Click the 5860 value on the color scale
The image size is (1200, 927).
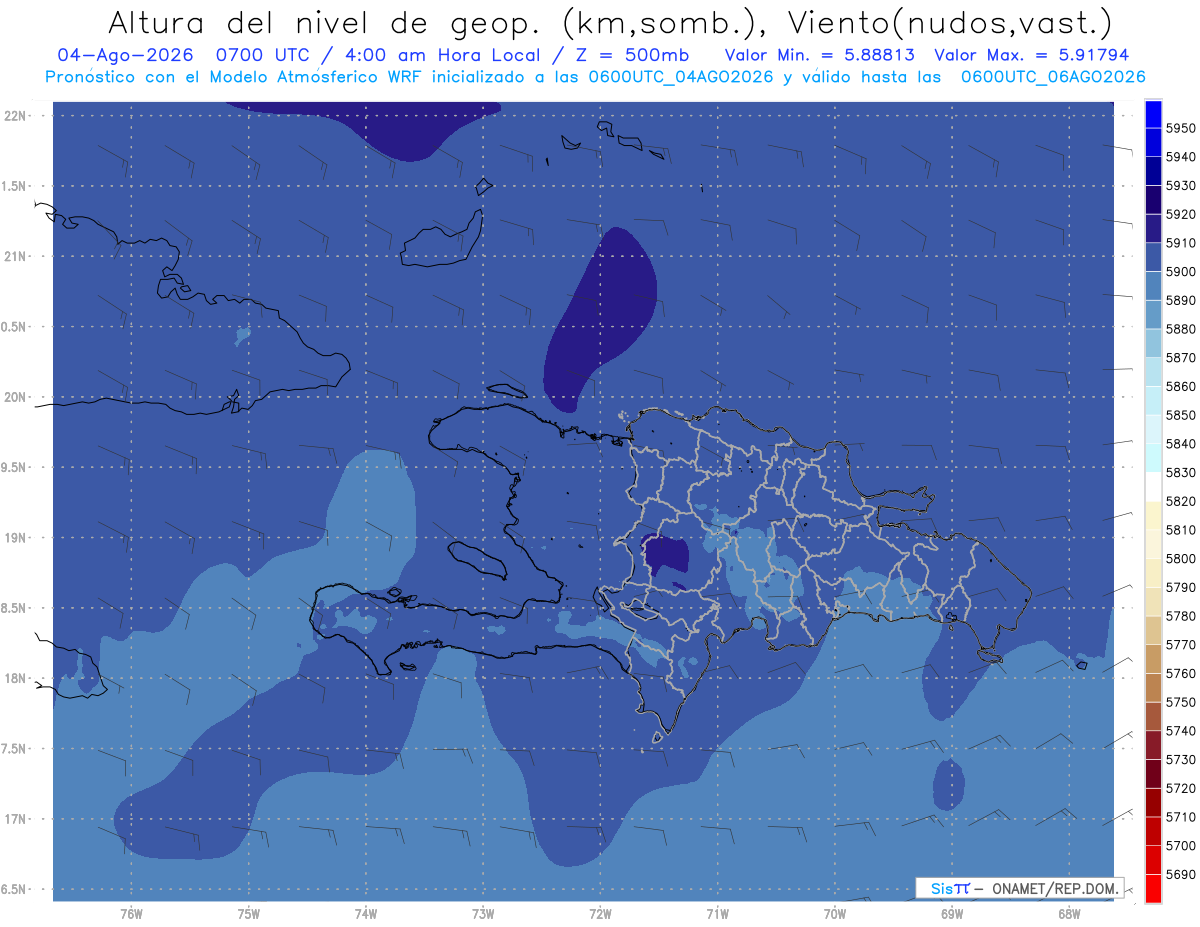[1181, 386]
